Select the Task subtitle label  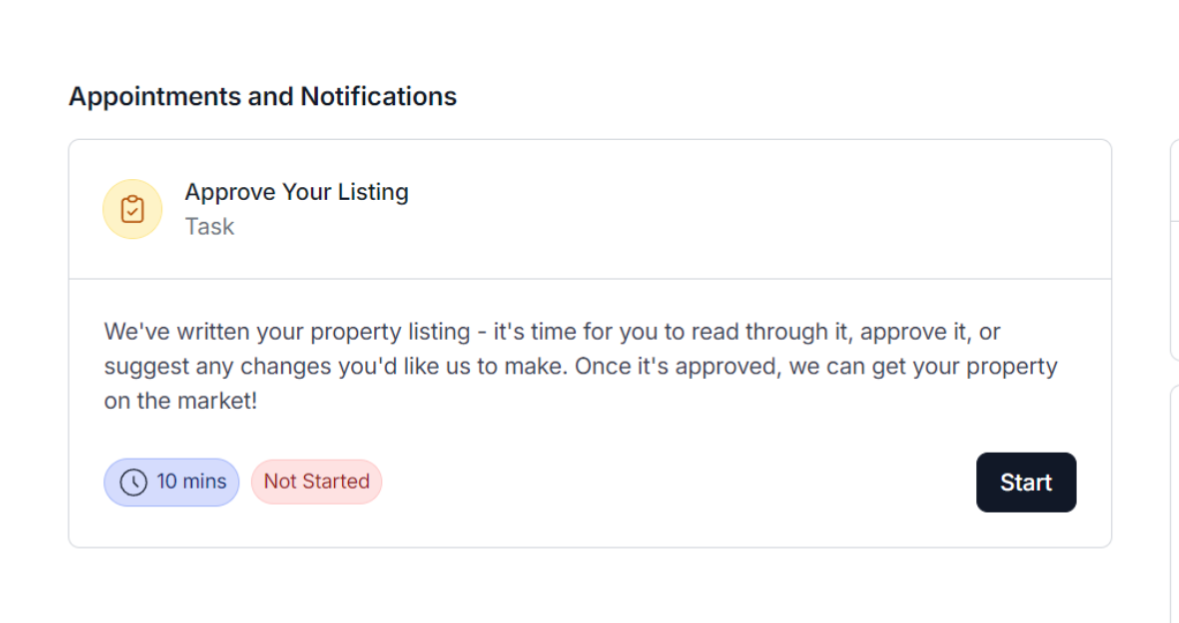[x=210, y=227]
